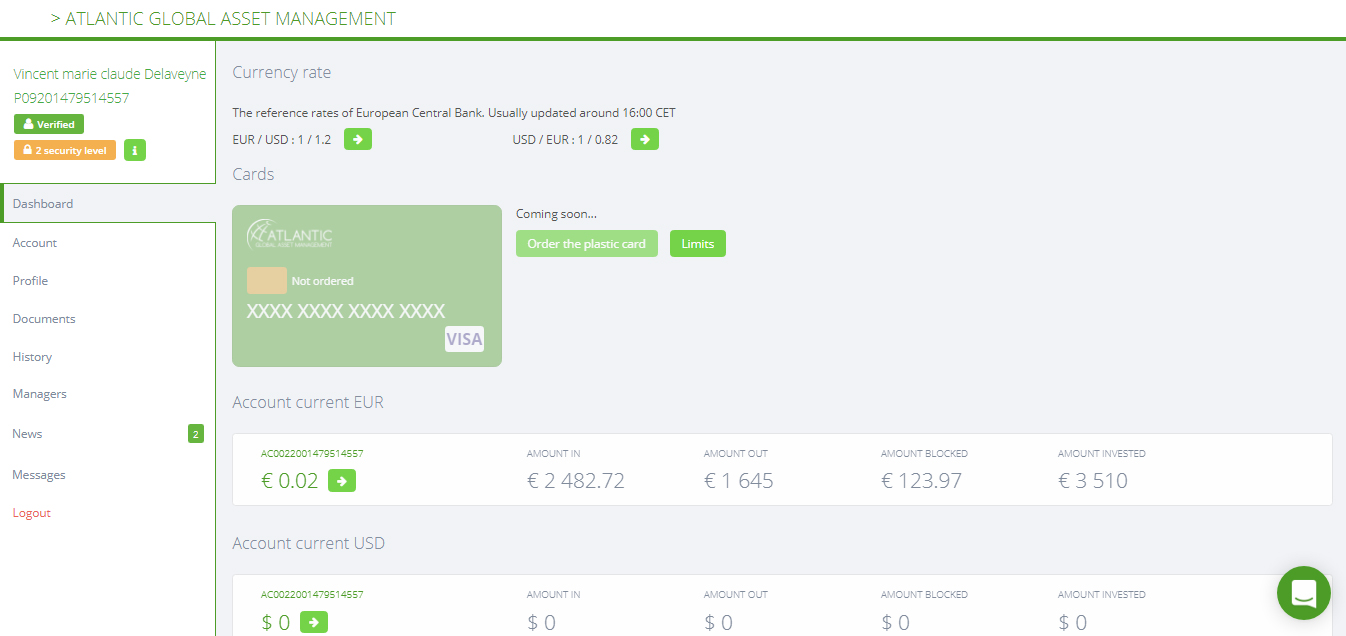Click the Logout link
This screenshot has height=636, width=1346.
point(32,513)
